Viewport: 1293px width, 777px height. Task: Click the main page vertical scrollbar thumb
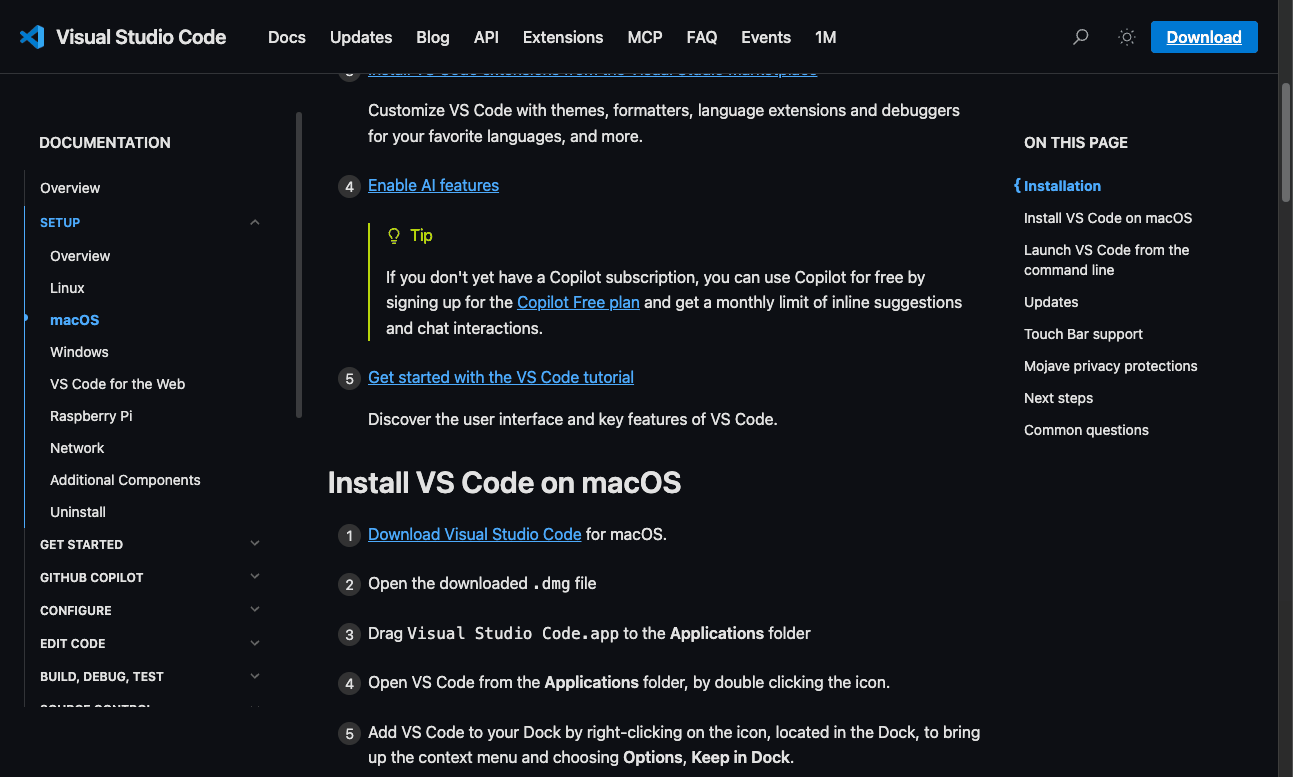[x=1286, y=143]
